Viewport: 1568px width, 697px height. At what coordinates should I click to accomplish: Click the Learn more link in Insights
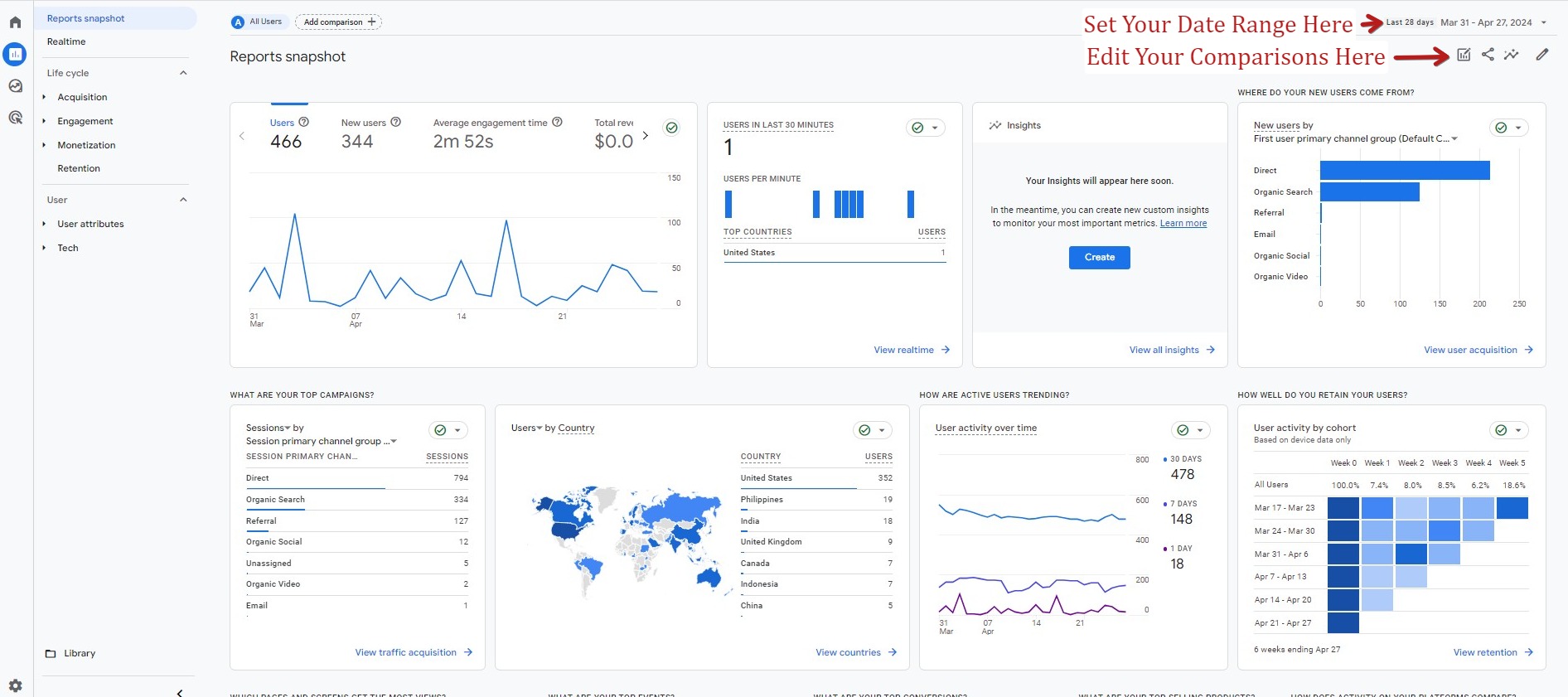[1183, 223]
